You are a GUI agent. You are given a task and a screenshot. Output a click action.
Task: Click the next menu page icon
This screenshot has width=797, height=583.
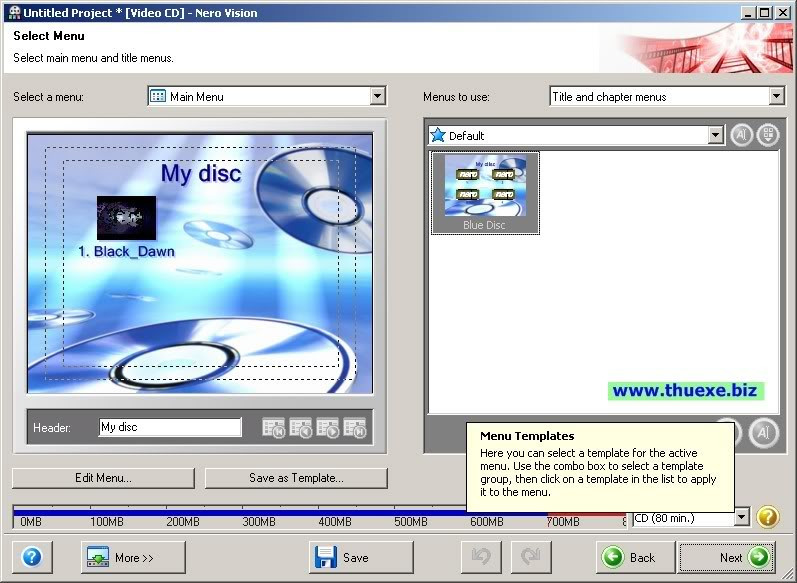328,428
